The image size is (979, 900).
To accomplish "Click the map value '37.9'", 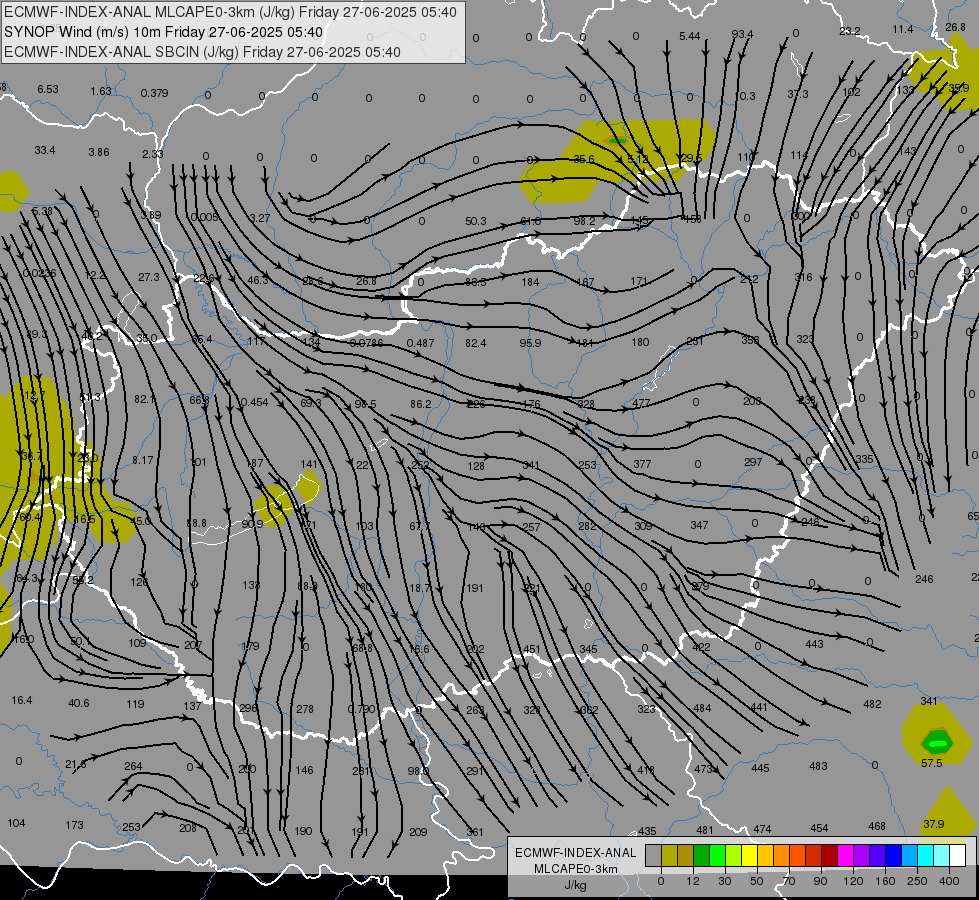I will [933, 824].
